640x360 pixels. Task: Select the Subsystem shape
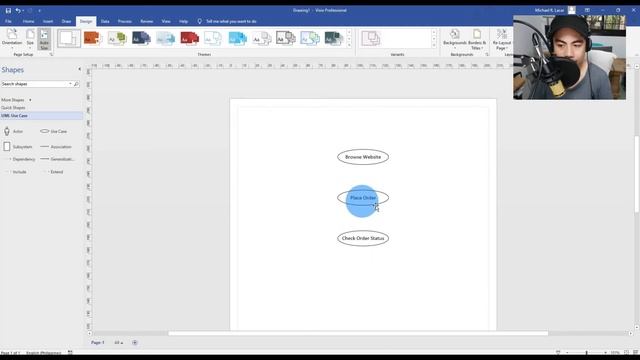[17, 147]
